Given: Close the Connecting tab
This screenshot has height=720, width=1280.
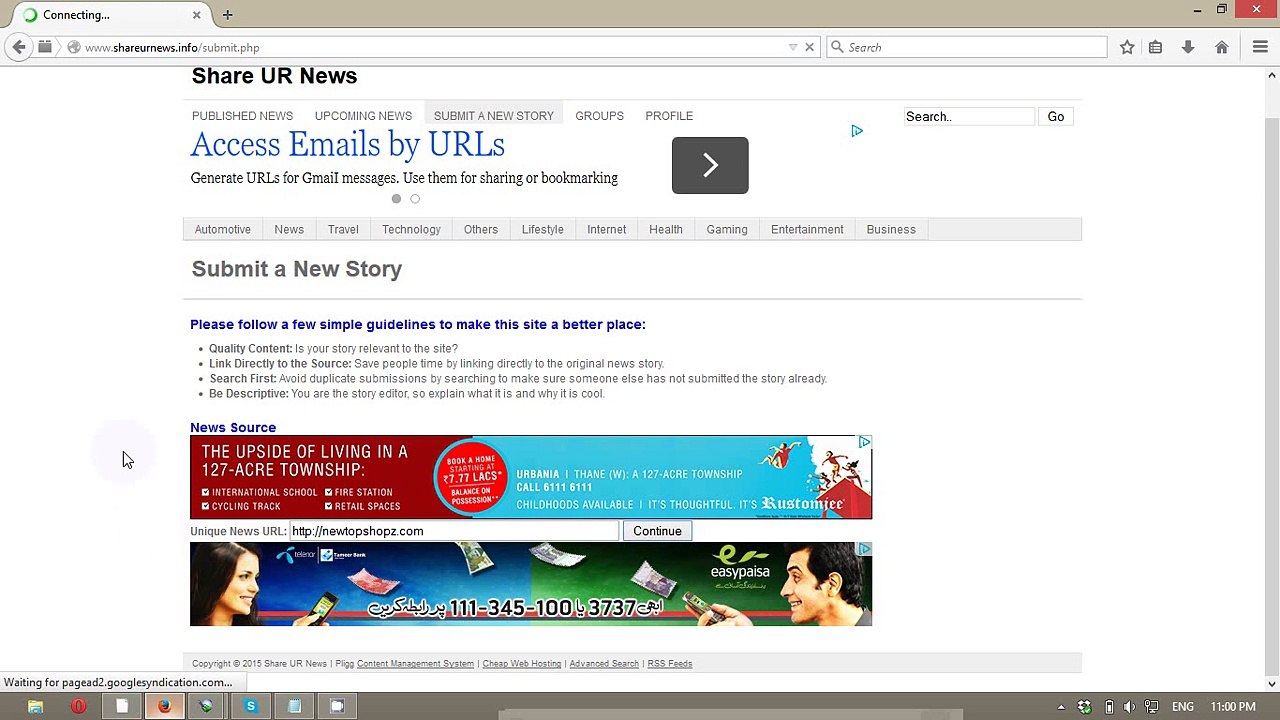Looking at the screenshot, I should 196,15.
